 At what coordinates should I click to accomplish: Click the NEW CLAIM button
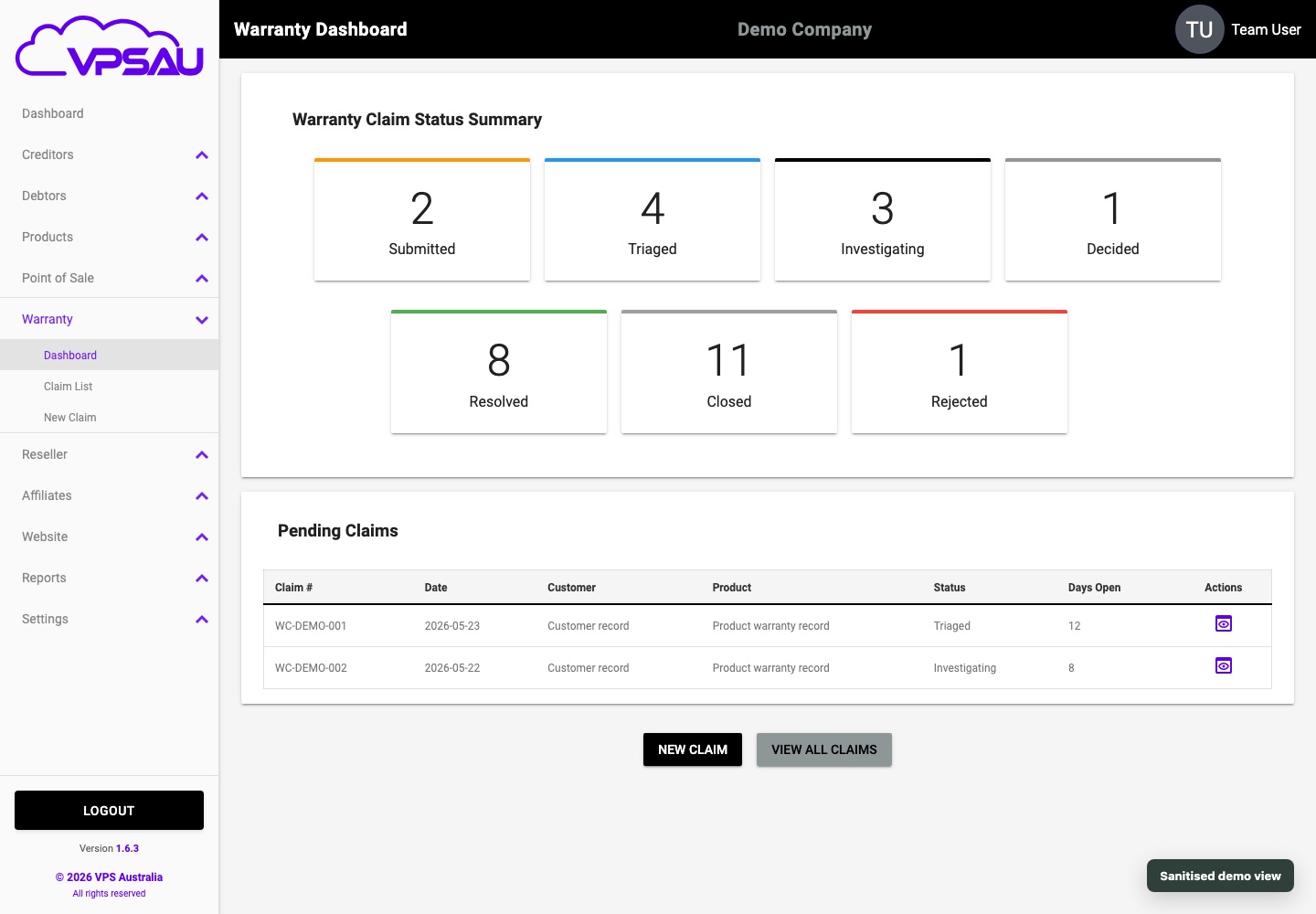[693, 749]
